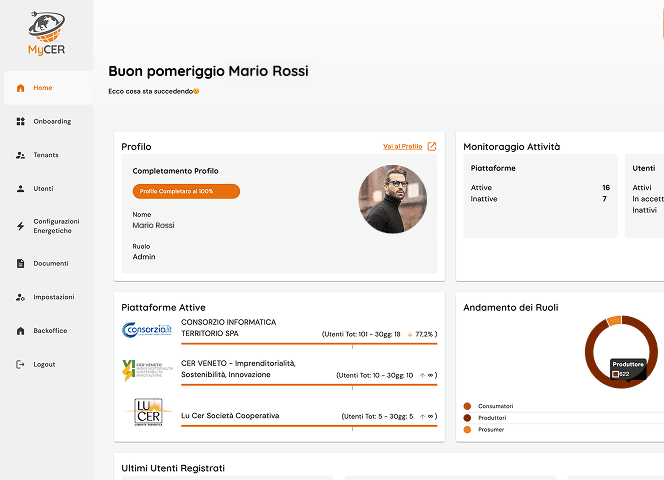Screen dimensions: 664x480
Task: Toggle the Consumatori legend entry
Action: 496,406
